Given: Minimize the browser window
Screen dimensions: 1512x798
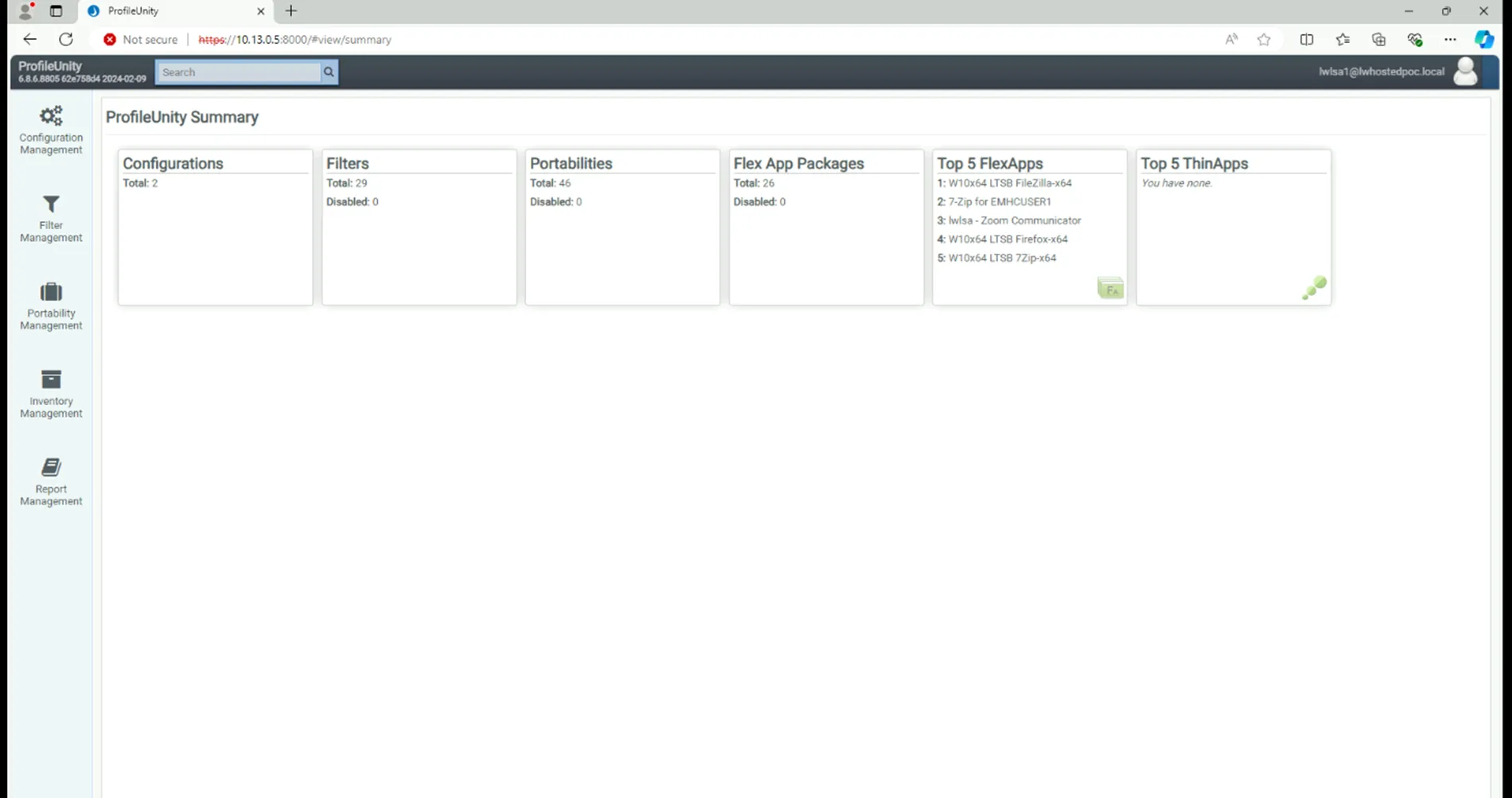Looking at the screenshot, I should 1409,11.
